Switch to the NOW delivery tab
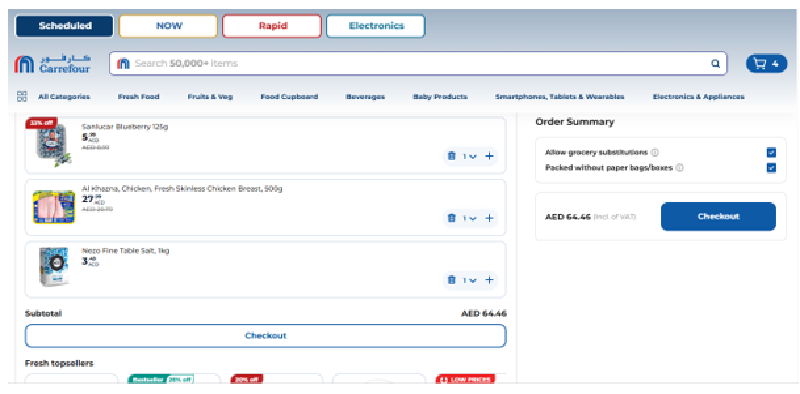 coord(168,26)
